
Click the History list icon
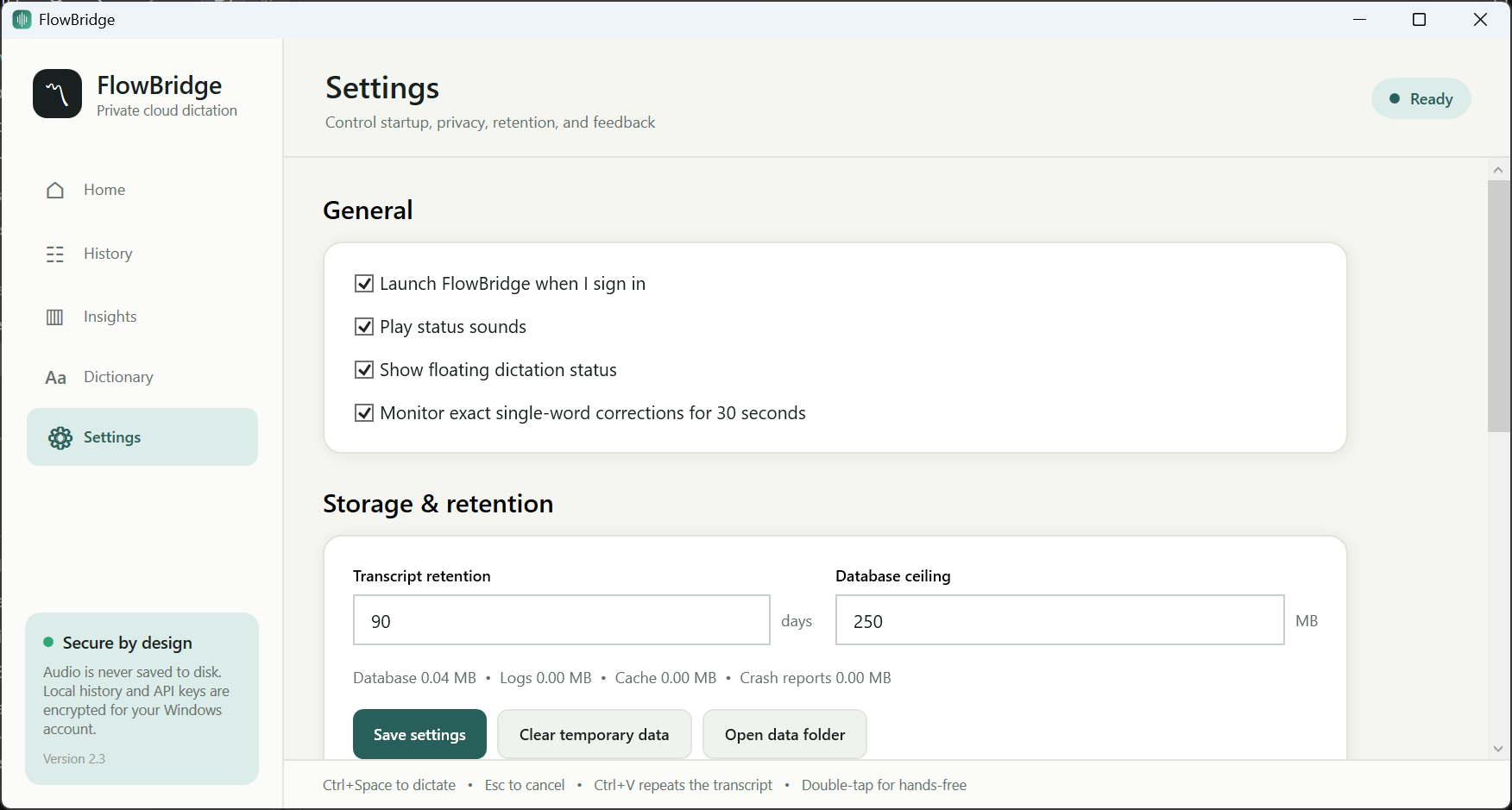[x=55, y=254]
